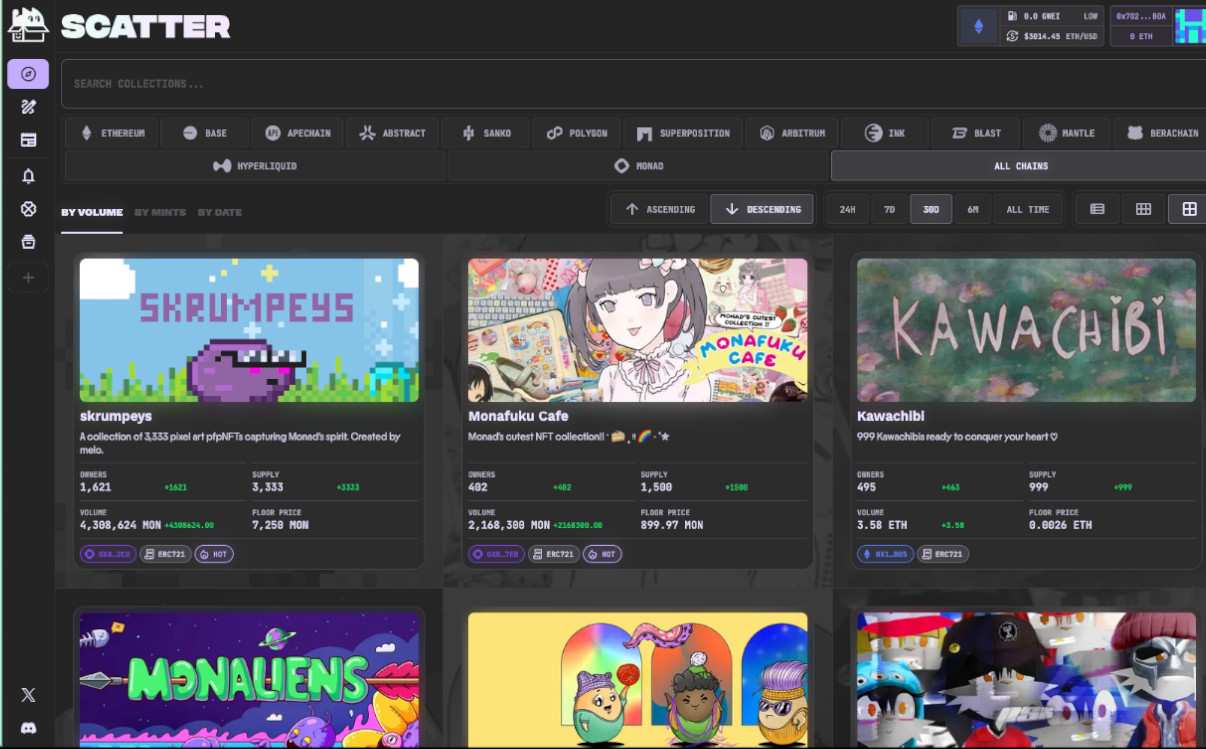Image resolution: width=1206 pixels, height=749 pixels.
Task: Click the X (Twitter) icon in sidebar
Action: point(28,695)
